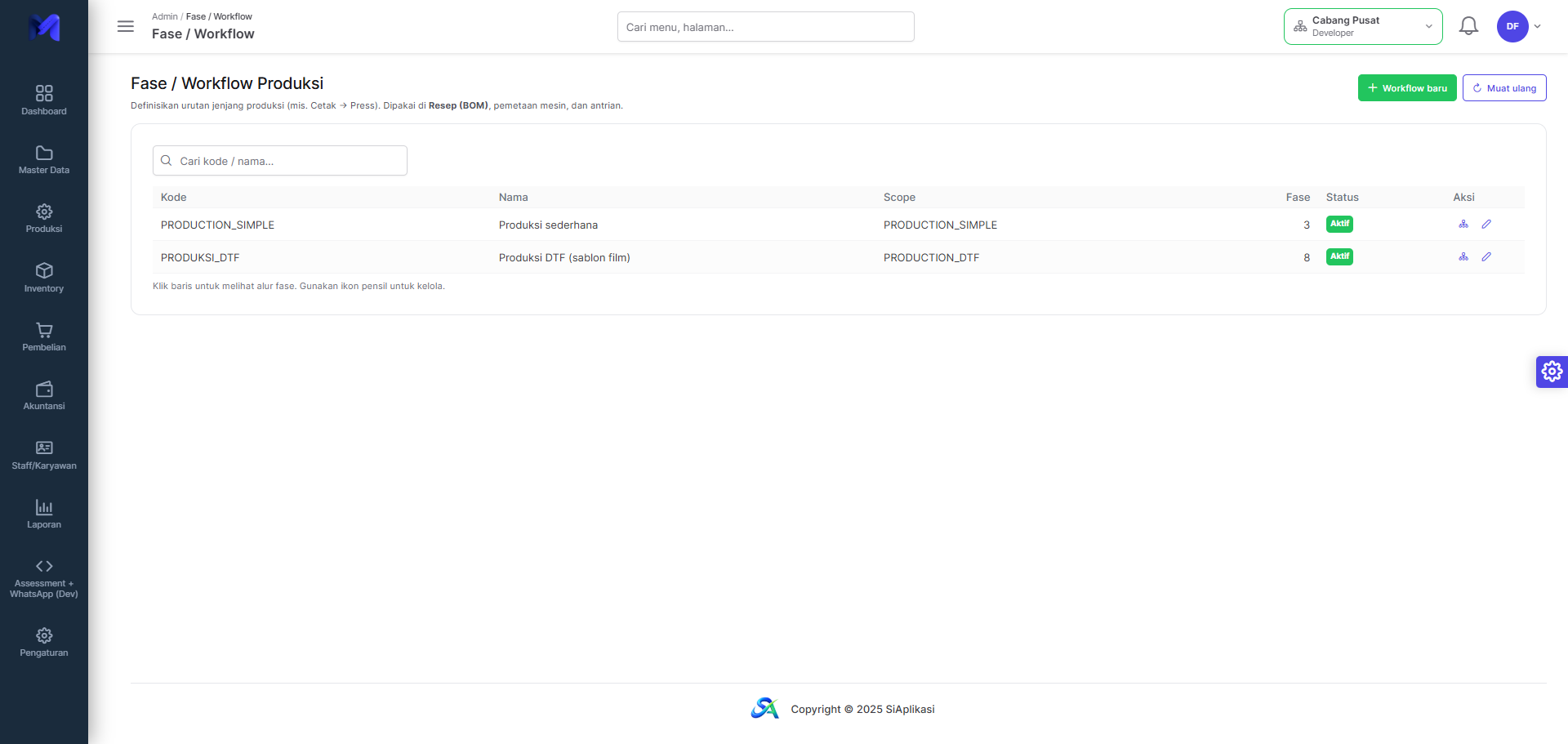The image size is (1568, 744).
Task: Edit PRODUCTION_SIMPLE with pencil icon
Action: pos(1486,224)
